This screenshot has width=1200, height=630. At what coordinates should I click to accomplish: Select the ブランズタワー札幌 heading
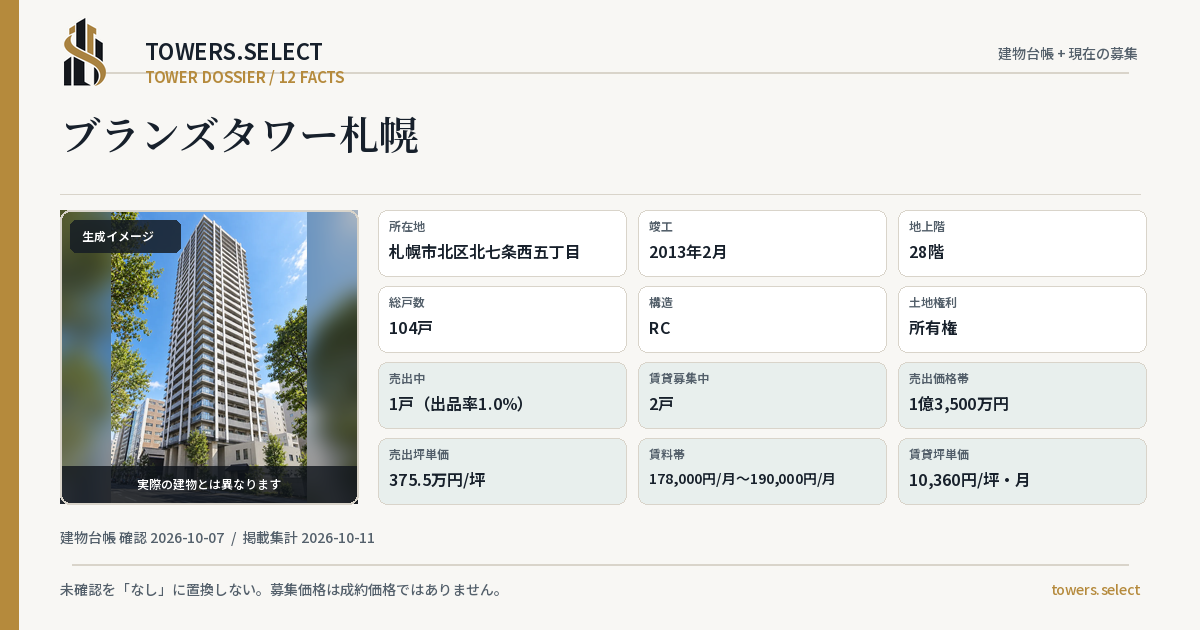240,136
